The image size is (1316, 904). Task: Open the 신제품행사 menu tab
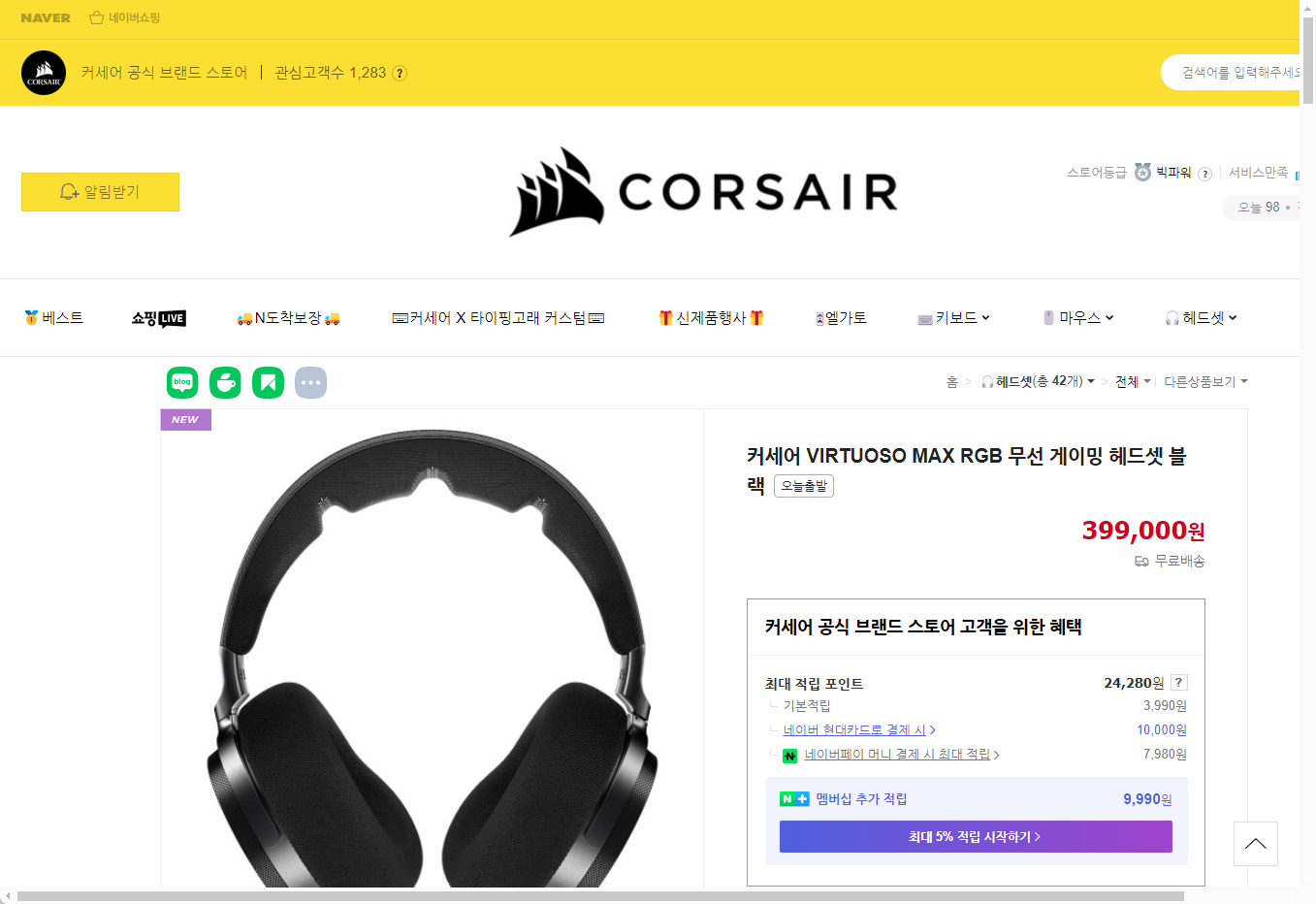click(712, 318)
